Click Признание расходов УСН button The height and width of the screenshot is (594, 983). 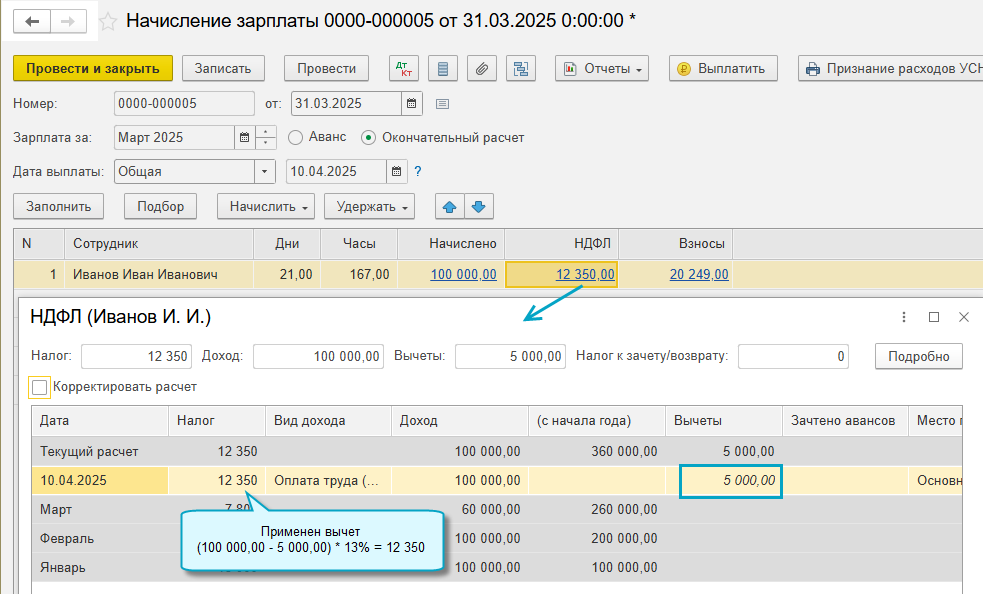click(890, 68)
